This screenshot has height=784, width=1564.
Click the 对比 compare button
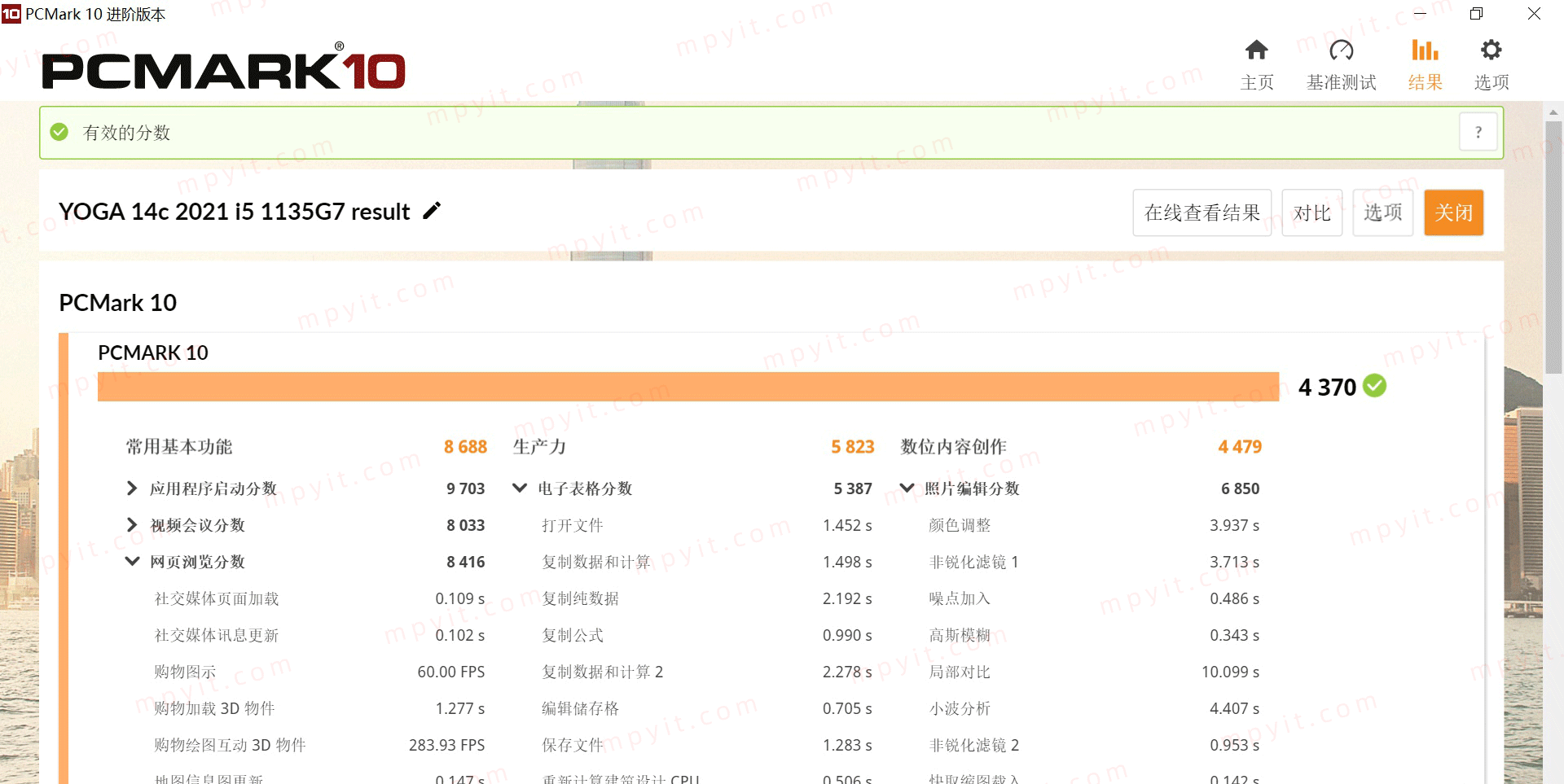point(1311,212)
